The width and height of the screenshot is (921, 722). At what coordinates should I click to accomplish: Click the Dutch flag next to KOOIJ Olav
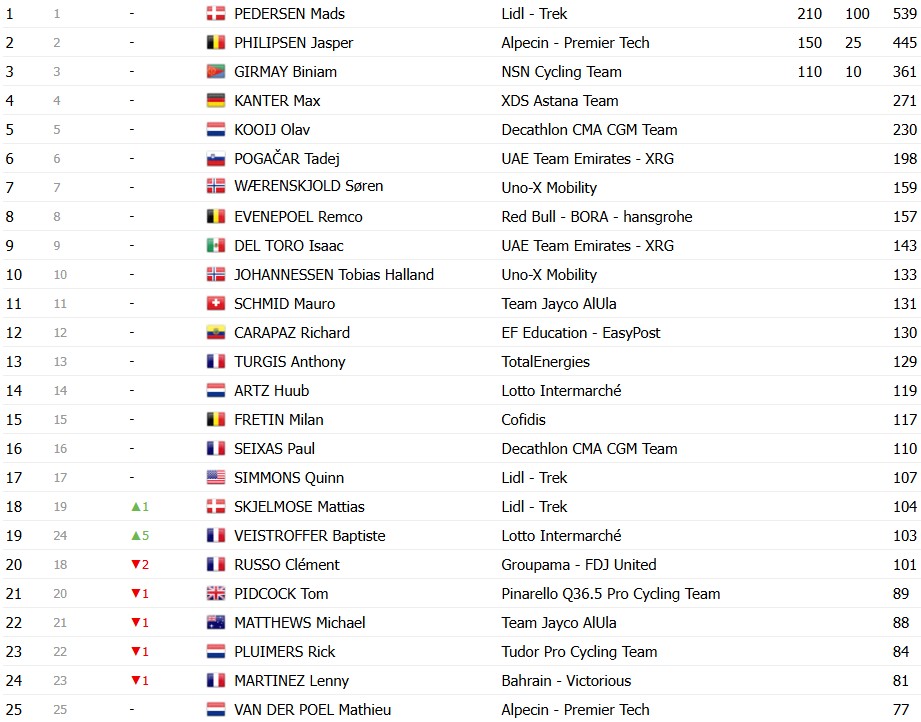tap(216, 129)
